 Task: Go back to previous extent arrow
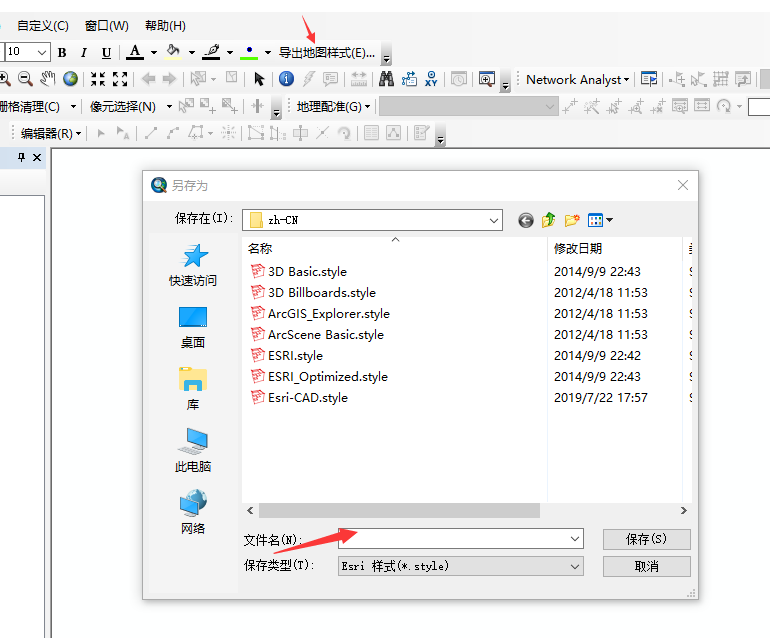point(148,79)
